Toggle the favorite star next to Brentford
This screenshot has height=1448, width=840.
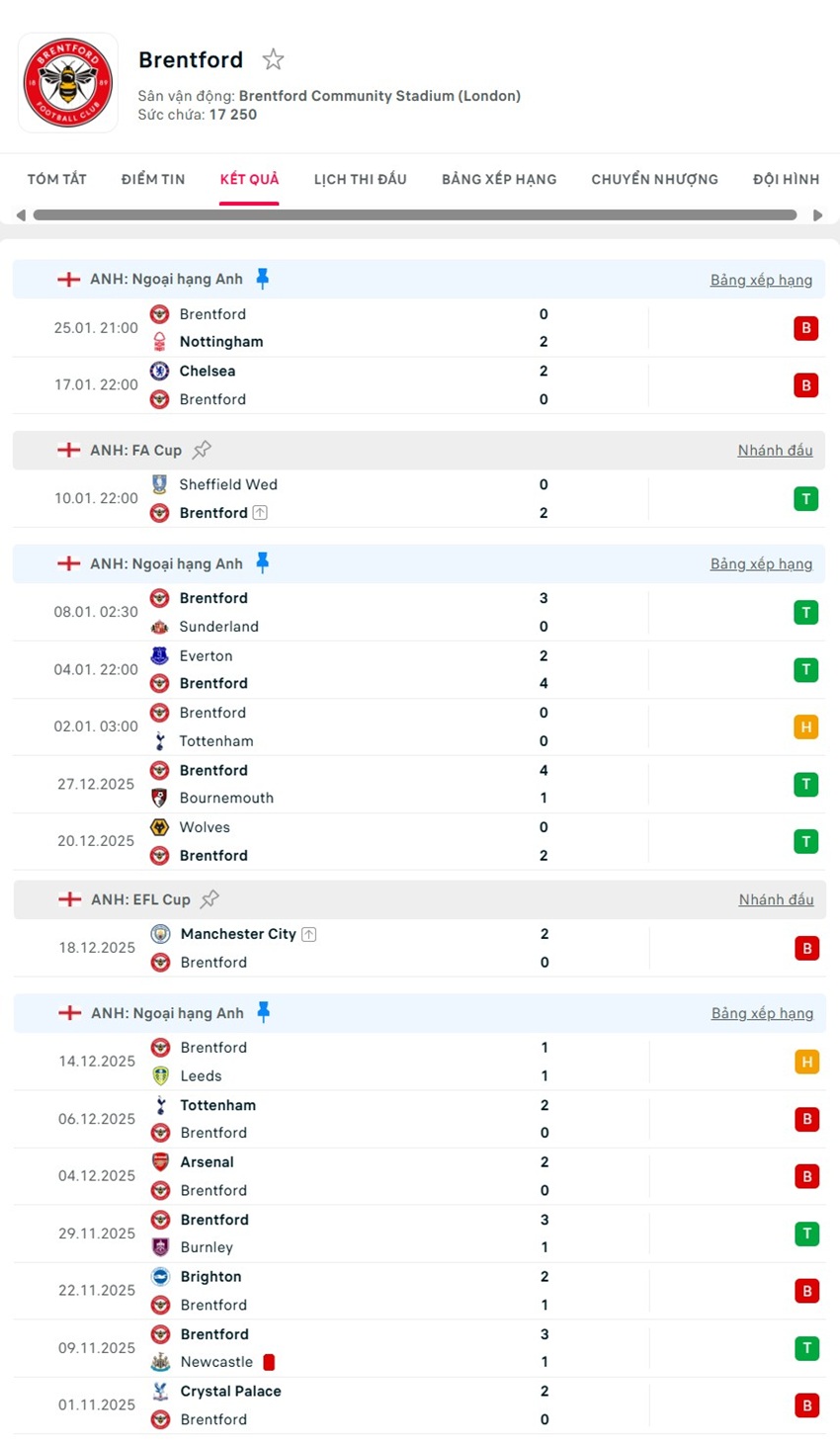point(272,59)
